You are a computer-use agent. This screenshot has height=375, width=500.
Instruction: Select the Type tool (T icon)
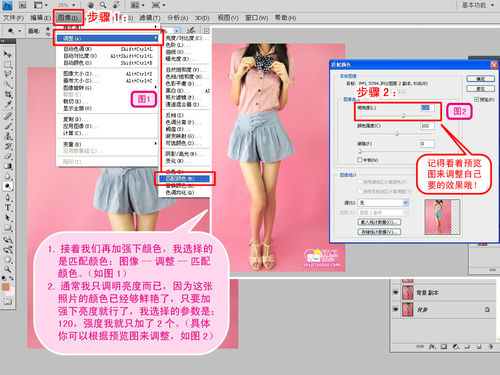(7, 207)
